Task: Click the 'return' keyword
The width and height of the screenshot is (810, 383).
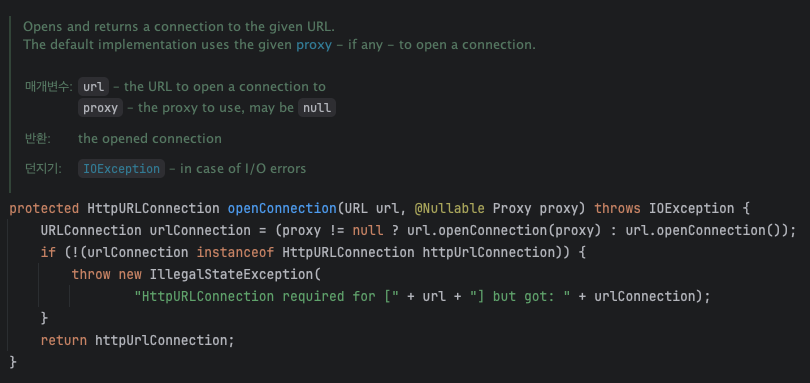Action: coord(64,341)
